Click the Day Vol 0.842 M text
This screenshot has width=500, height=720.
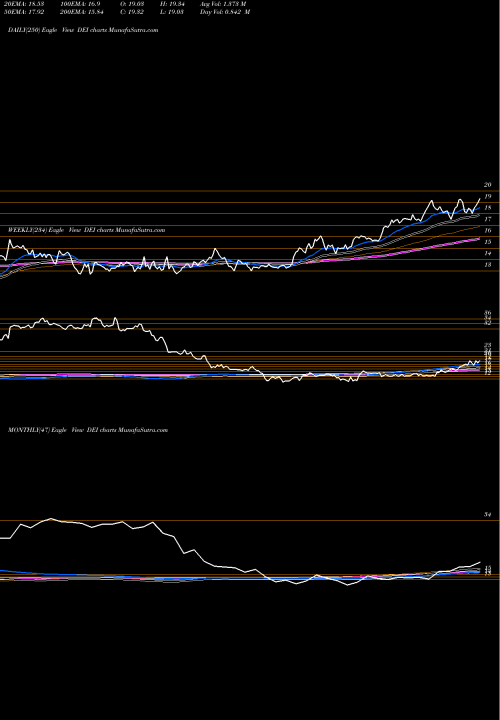(x=225, y=12)
